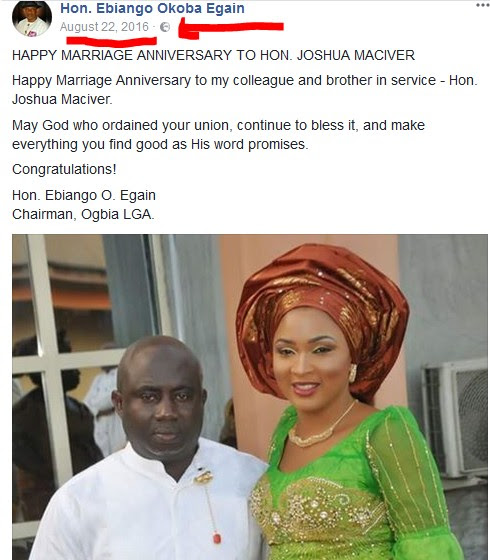Click the gold necklace in the photo
490x560 pixels.
tap(320, 429)
